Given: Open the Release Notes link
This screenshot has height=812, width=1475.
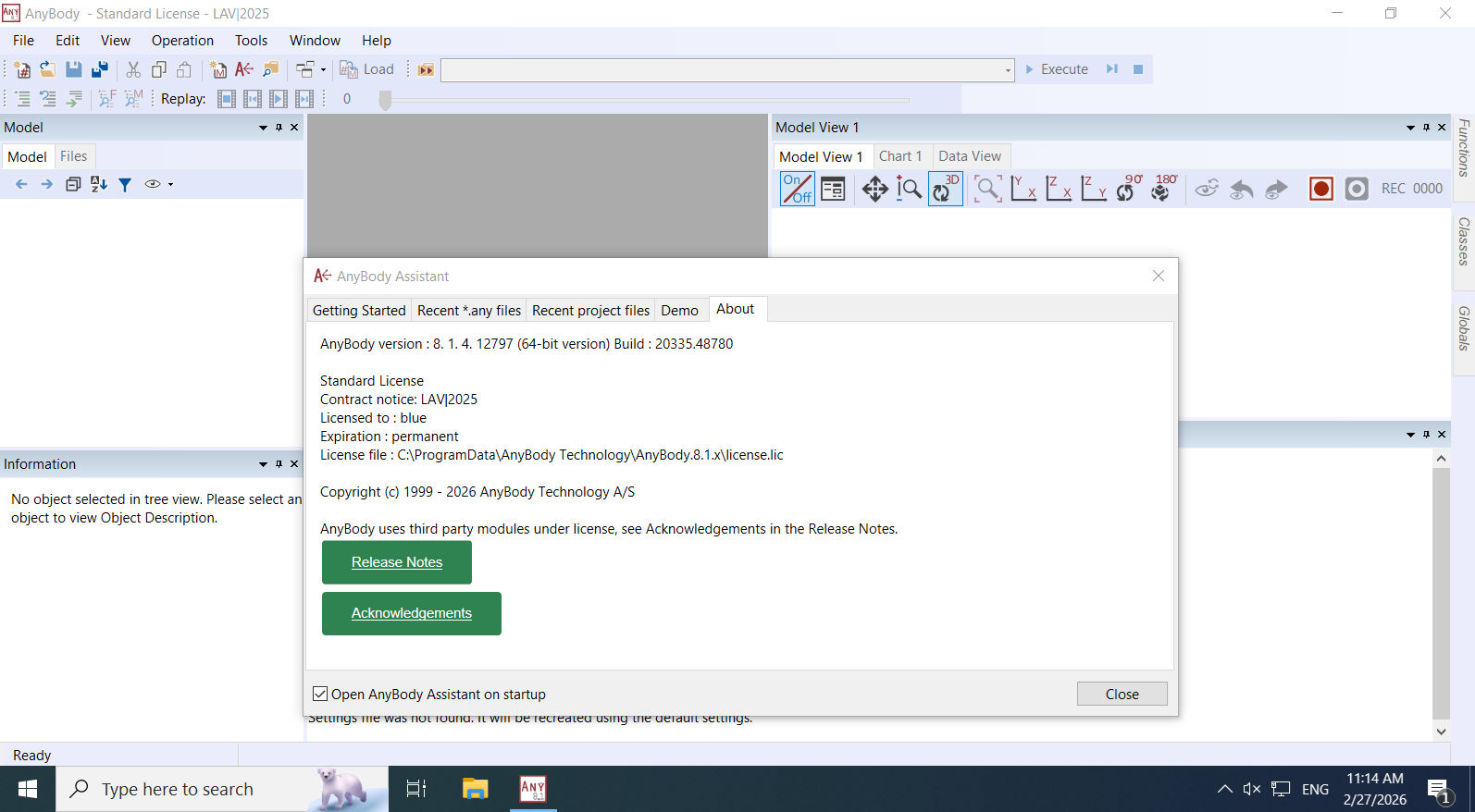Looking at the screenshot, I should coord(397,562).
